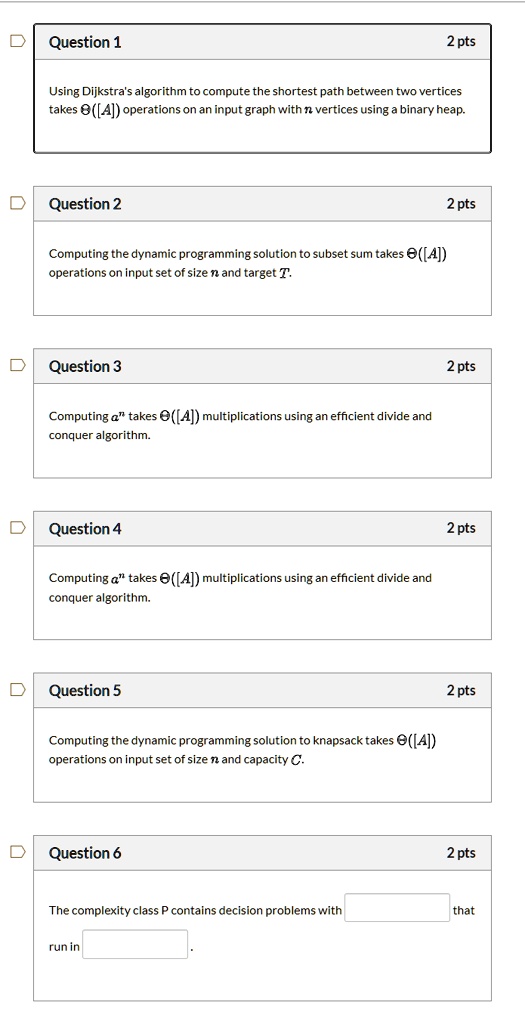Click the '2 pts' label on Question 1
The width and height of the screenshot is (525, 1024).
pyautogui.click(x=461, y=42)
